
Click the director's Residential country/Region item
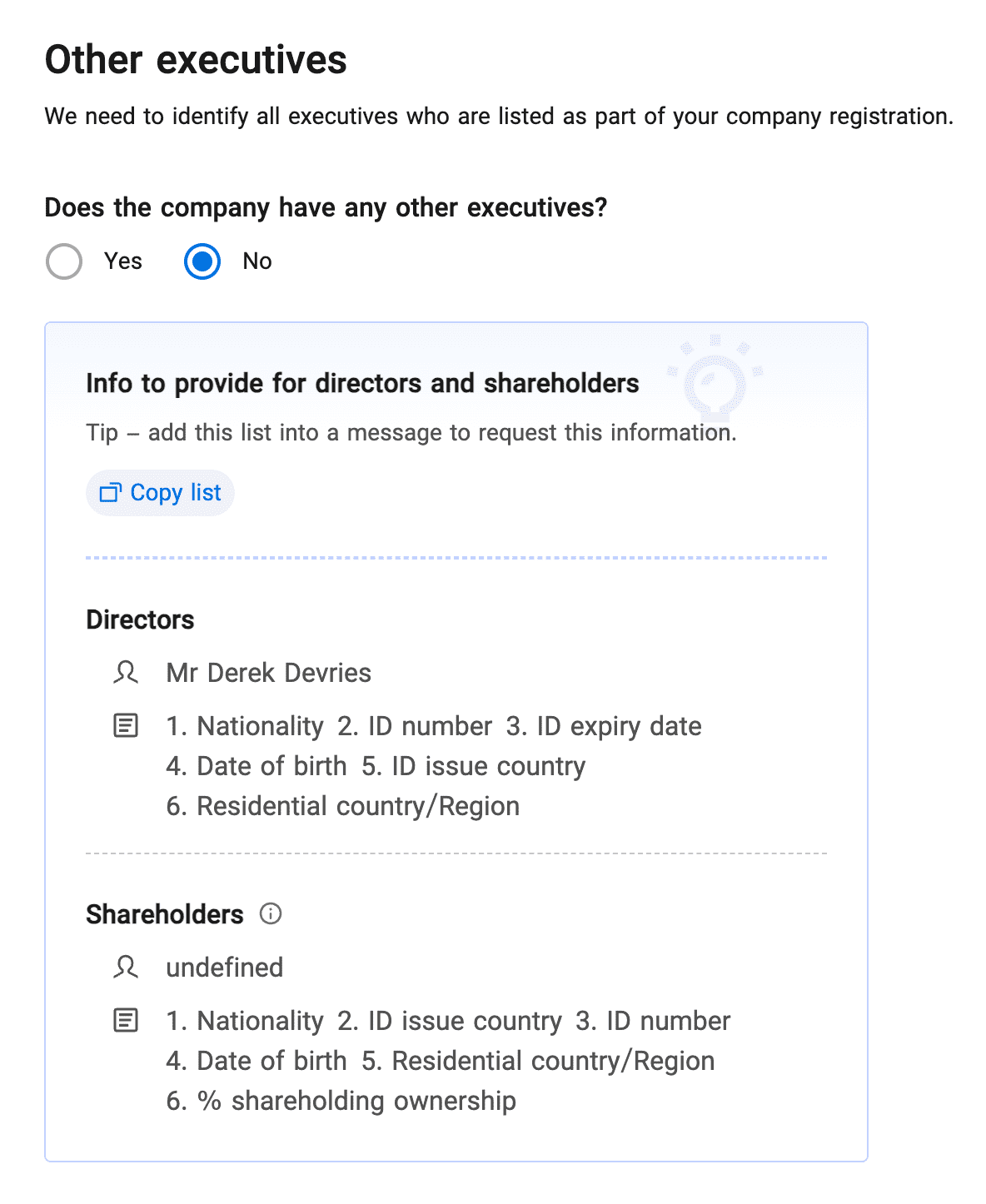click(x=343, y=806)
